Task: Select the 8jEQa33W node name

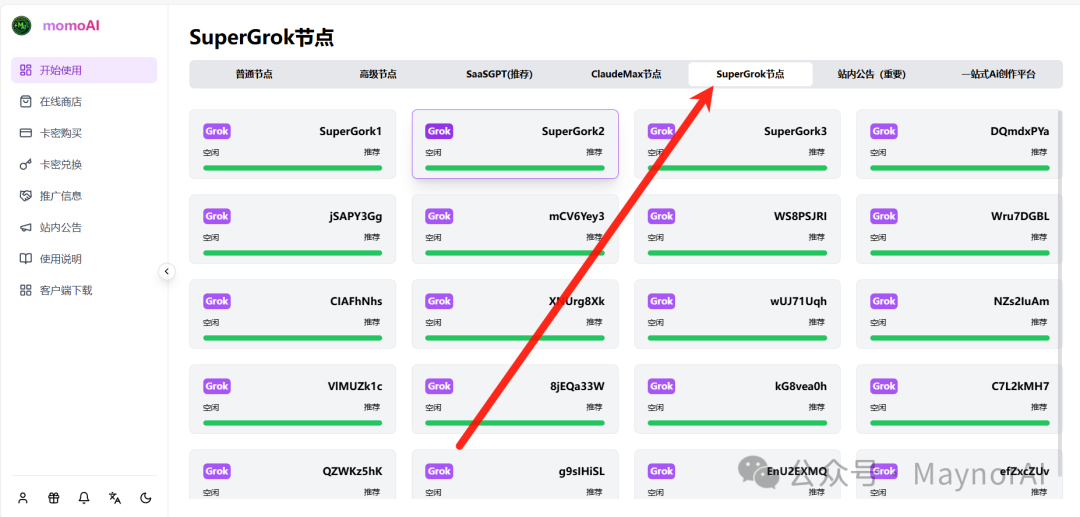Action: [x=577, y=386]
